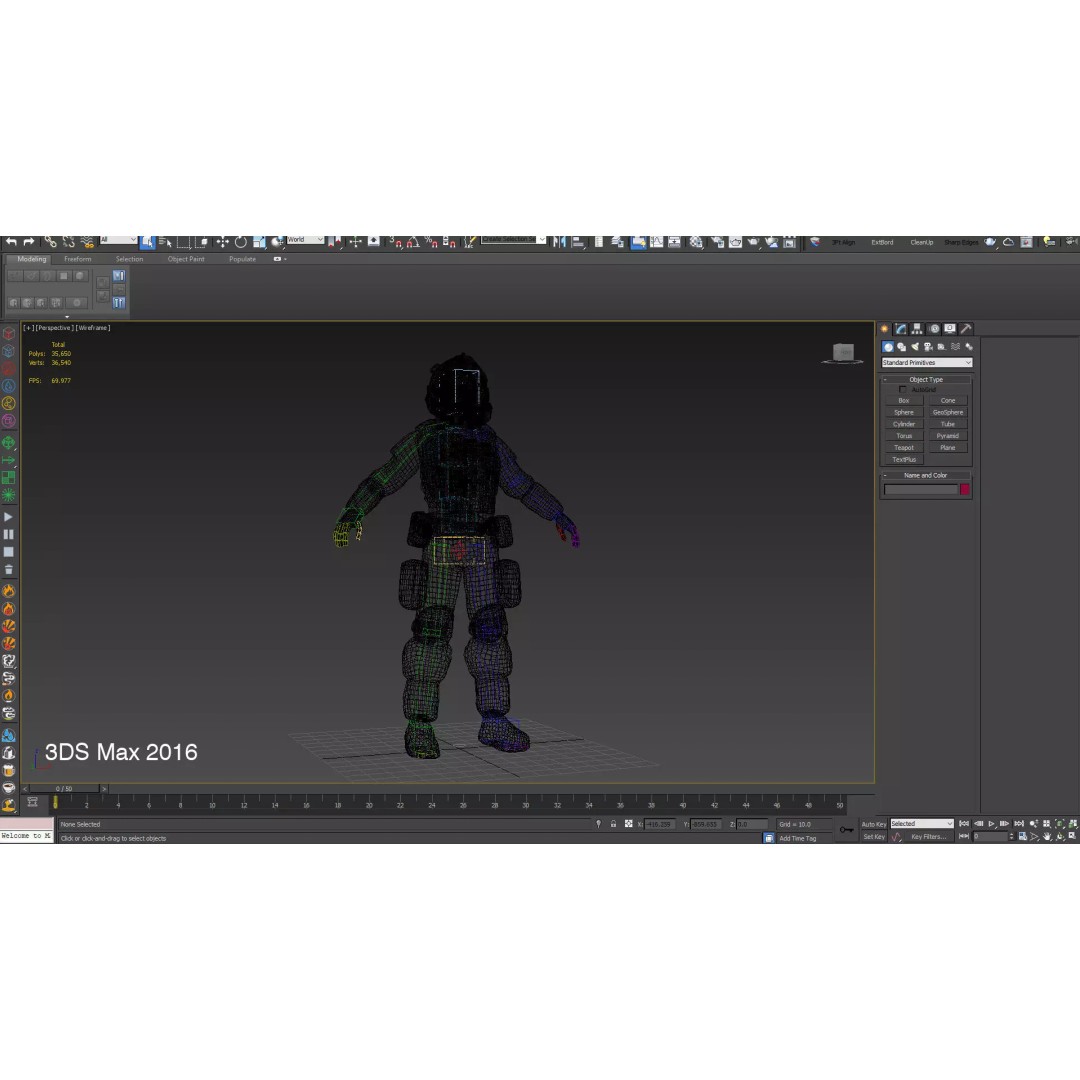
Task: Open the Reference Coordinate System 'World' dropdown
Action: click(305, 240)
